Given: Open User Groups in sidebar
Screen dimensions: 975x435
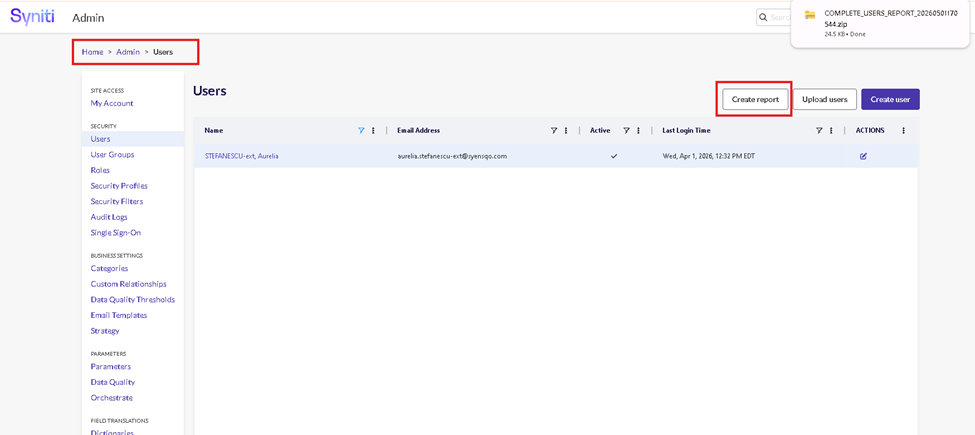Looking at the screenshot, I should tap(112, 155).
